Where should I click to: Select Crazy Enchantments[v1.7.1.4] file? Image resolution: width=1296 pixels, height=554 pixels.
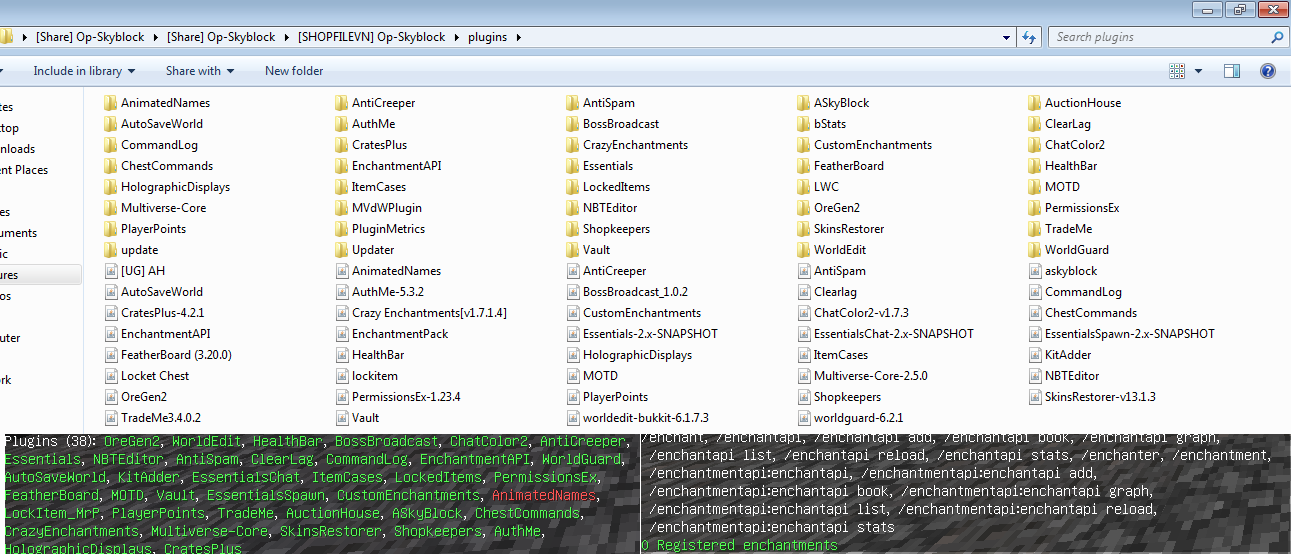tap(420, 313)
